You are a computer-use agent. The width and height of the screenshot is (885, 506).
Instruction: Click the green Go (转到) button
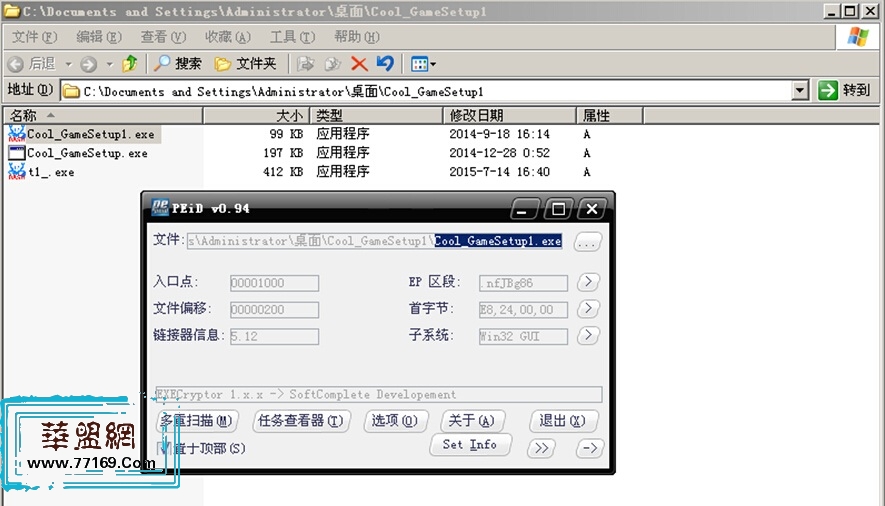pyautogui.click(x=845, y=90)
